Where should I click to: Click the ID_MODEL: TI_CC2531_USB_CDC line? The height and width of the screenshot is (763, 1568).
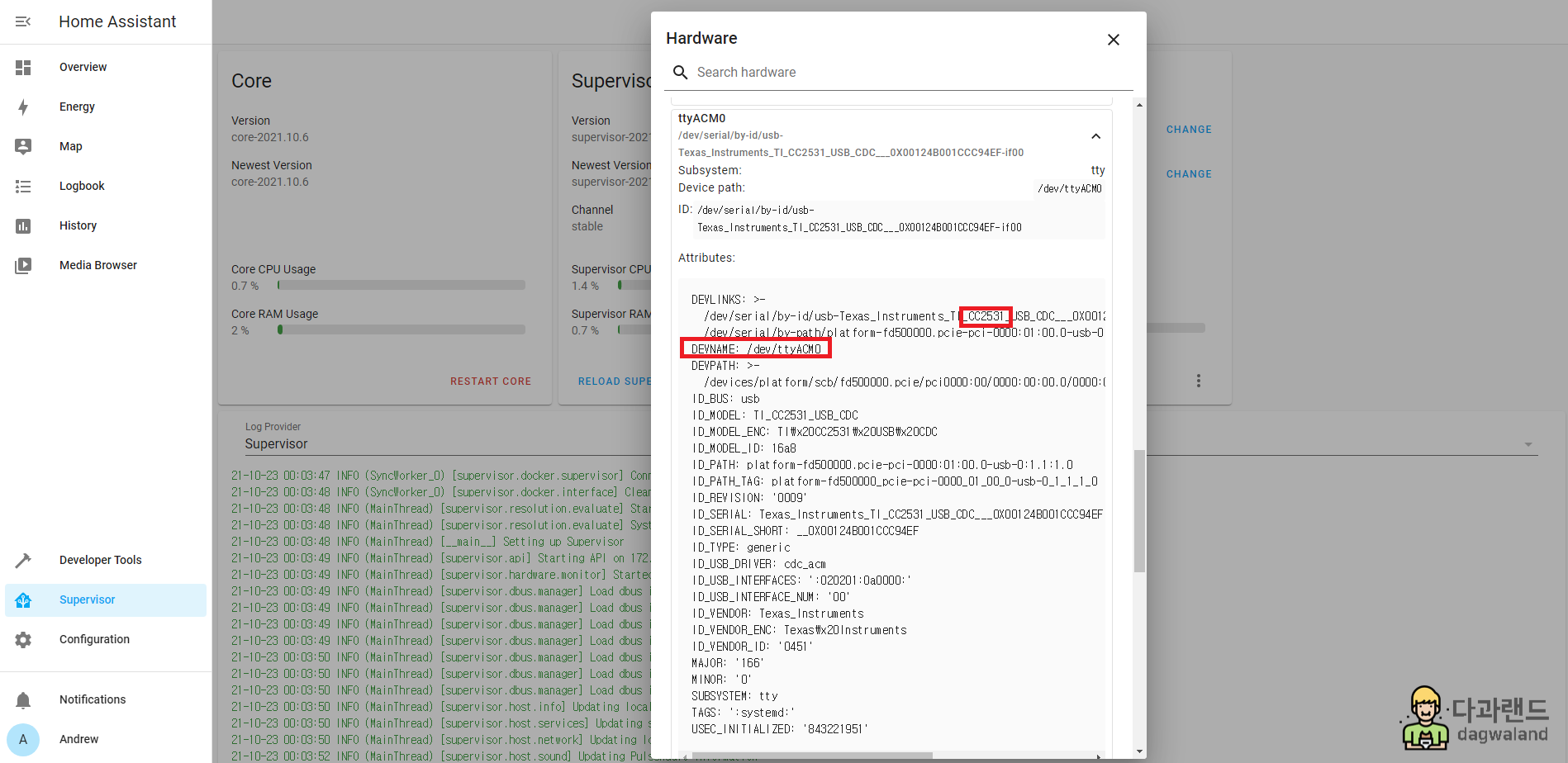[775, 415]
